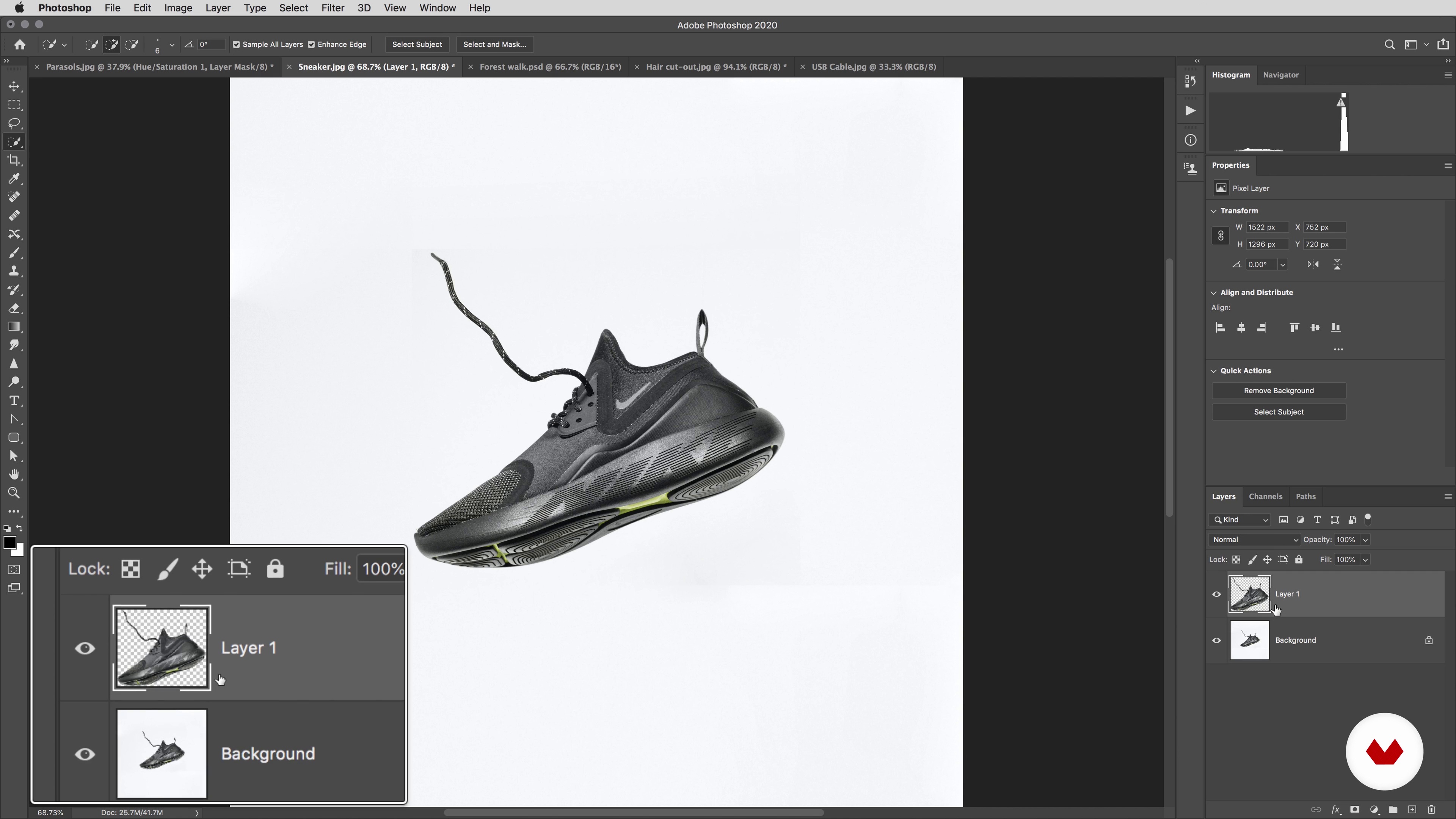
Task: Toggle Sample All Layers checkbox
Action: pos(237,45)
